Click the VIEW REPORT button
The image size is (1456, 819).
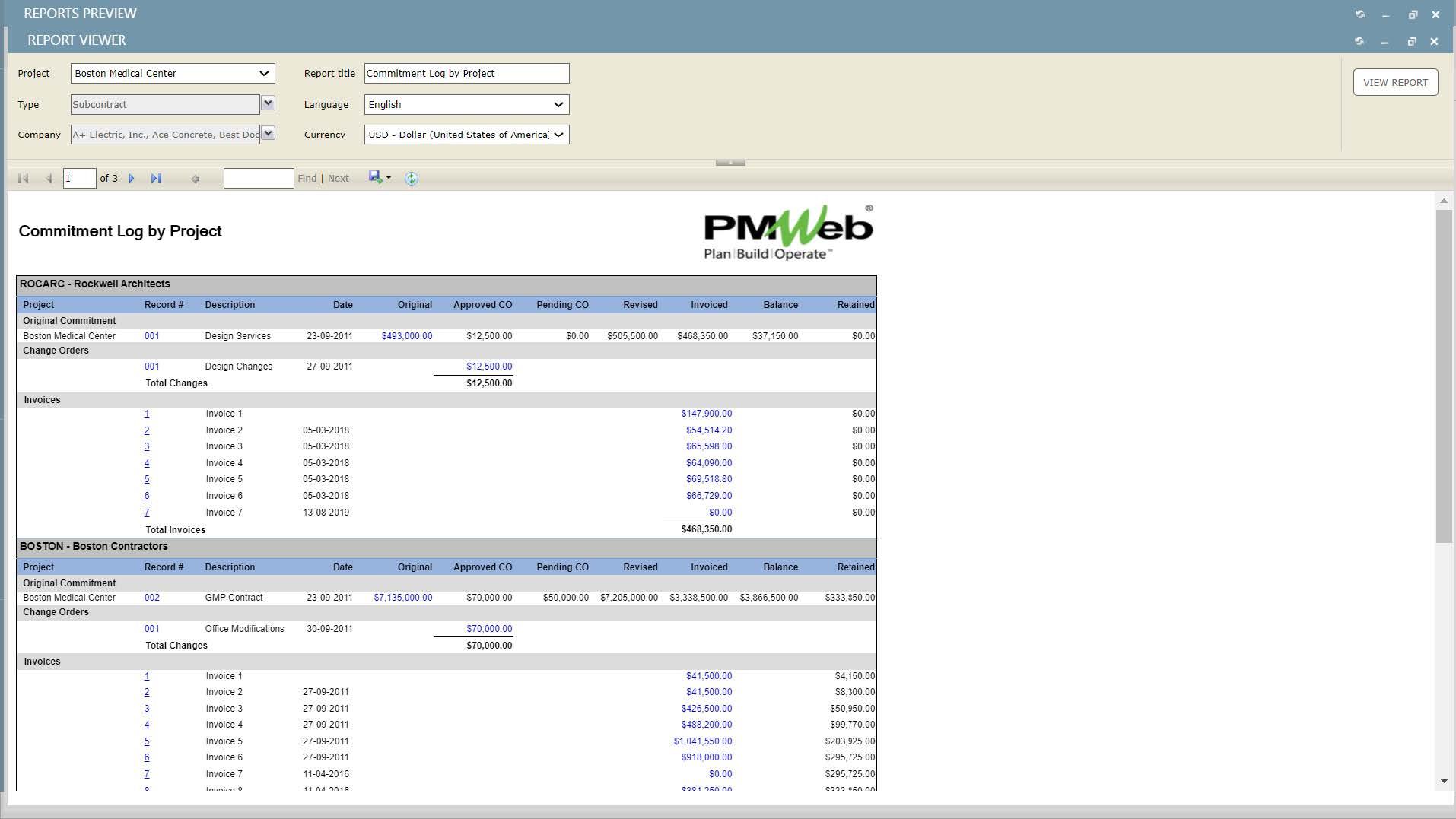pyautogui.click(x=1394, y=81)
